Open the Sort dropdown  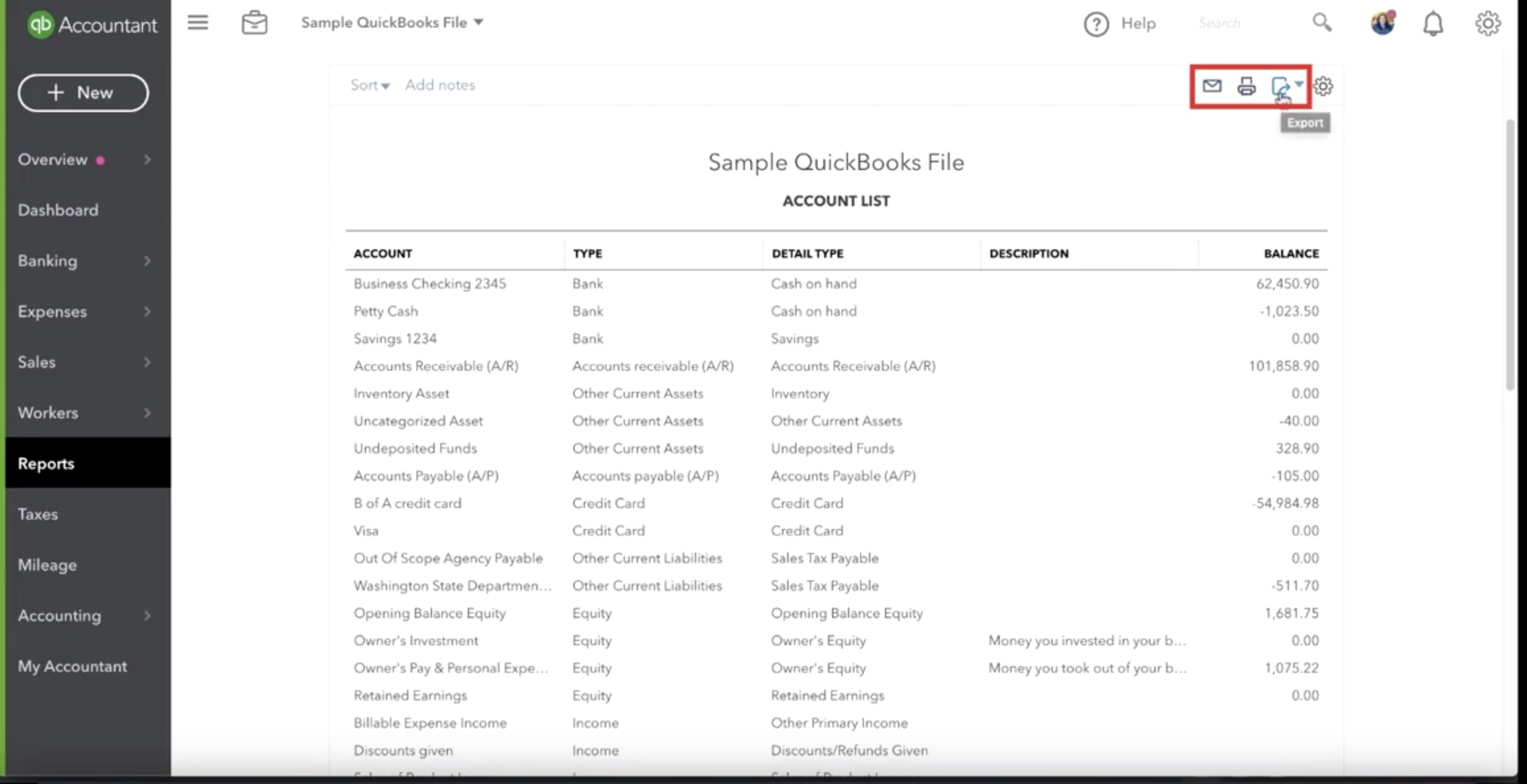(x=370, y=85)
